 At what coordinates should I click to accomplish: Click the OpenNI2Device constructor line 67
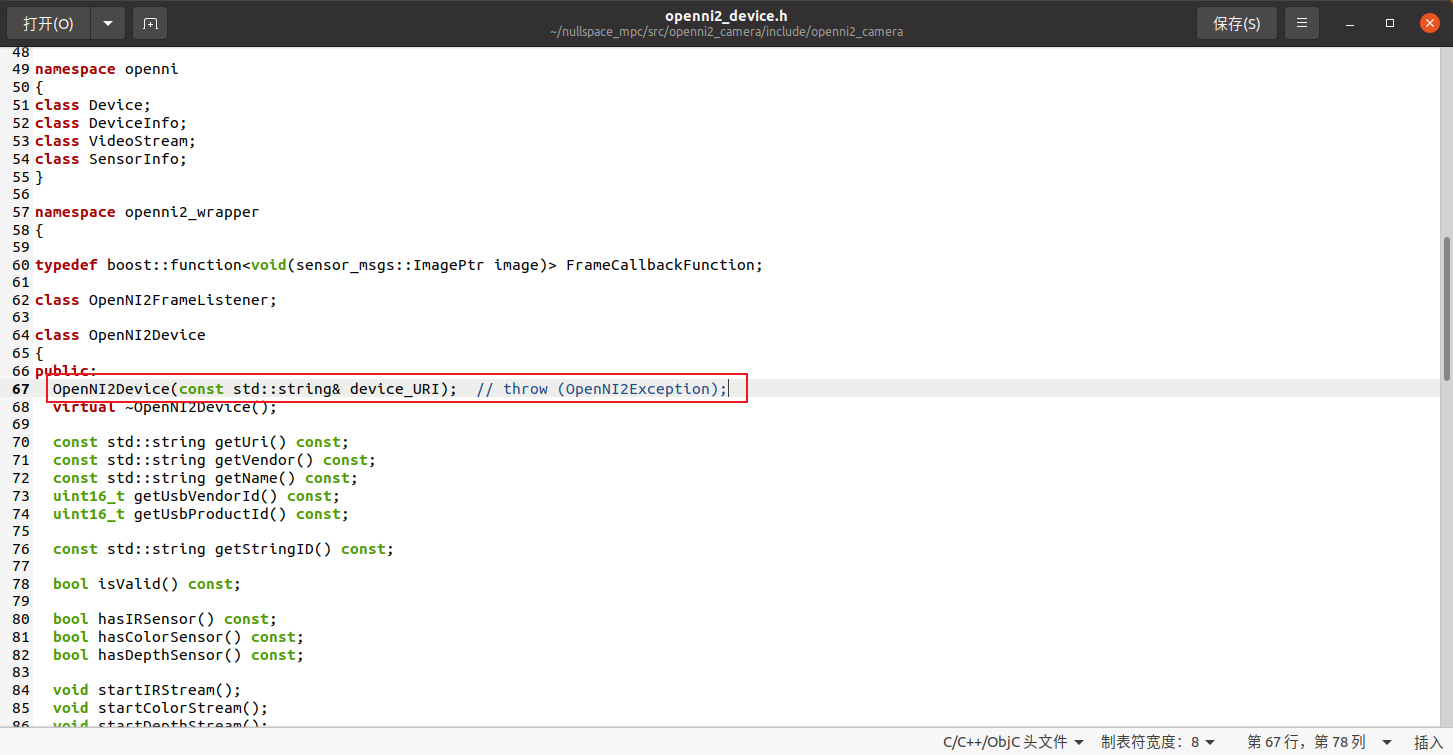[x=391, y=389]
